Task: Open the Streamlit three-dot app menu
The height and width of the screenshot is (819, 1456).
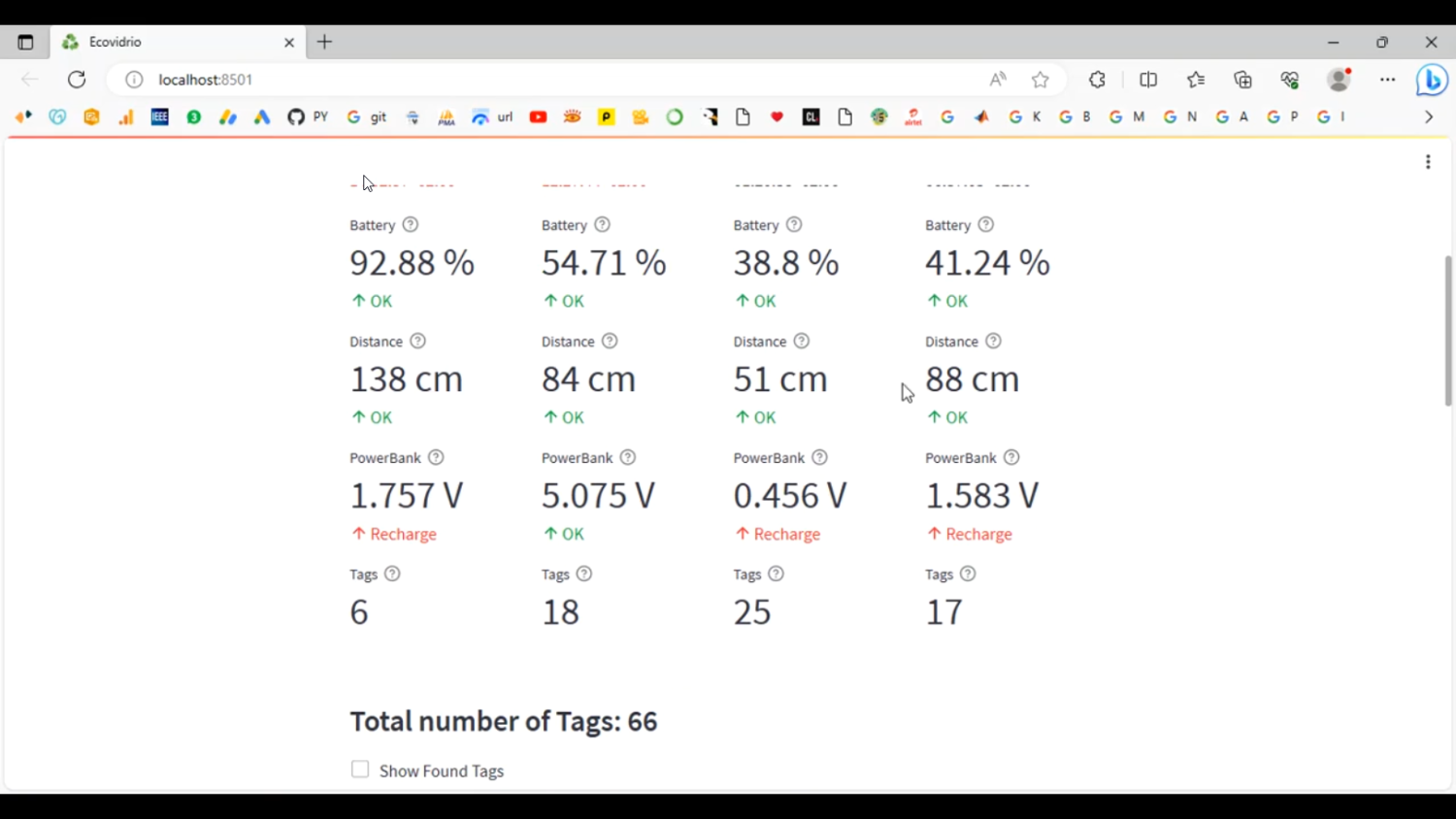Action: (1428, 163)
